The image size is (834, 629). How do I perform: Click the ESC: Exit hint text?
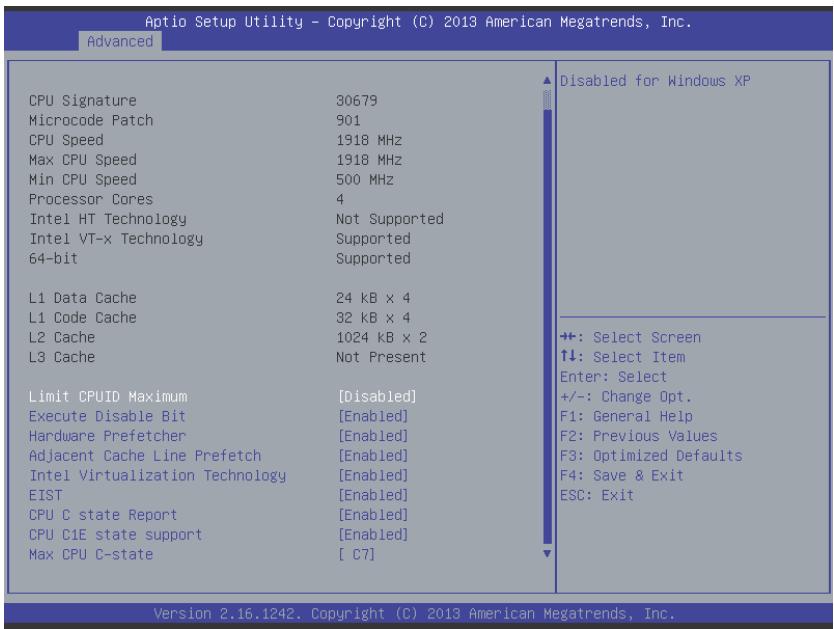(x=597, y=495)
